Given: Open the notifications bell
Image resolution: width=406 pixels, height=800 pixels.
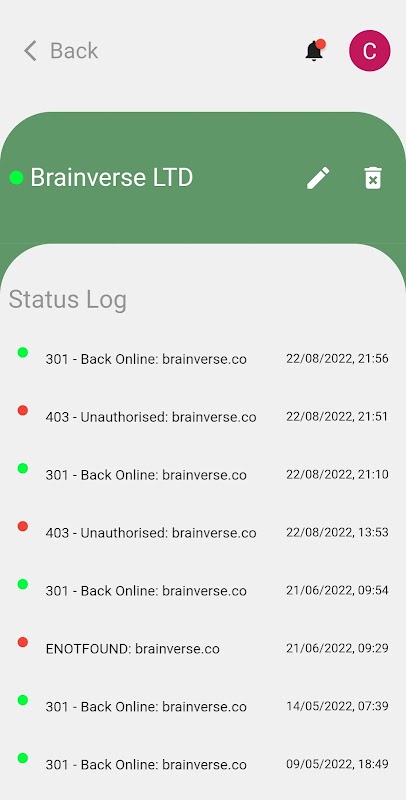Looking at the screenshot, I should [315, 51].
